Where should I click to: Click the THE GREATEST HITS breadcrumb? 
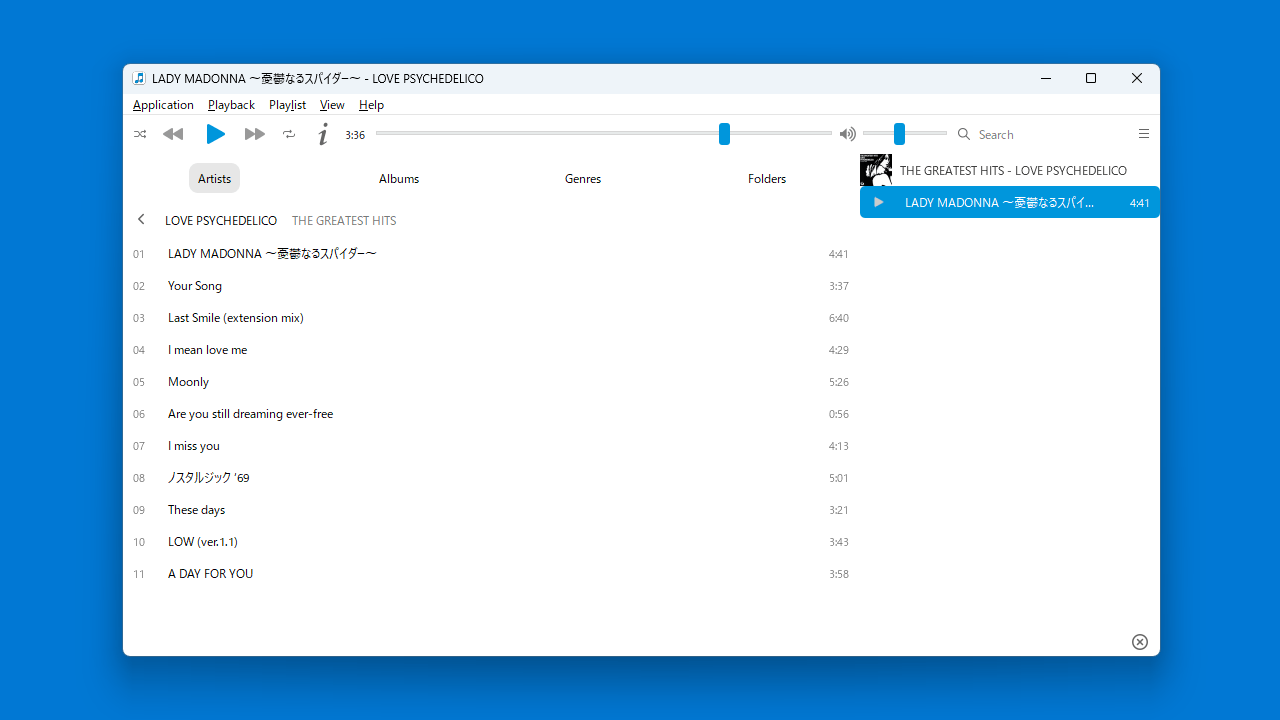(x=344, y=221)
